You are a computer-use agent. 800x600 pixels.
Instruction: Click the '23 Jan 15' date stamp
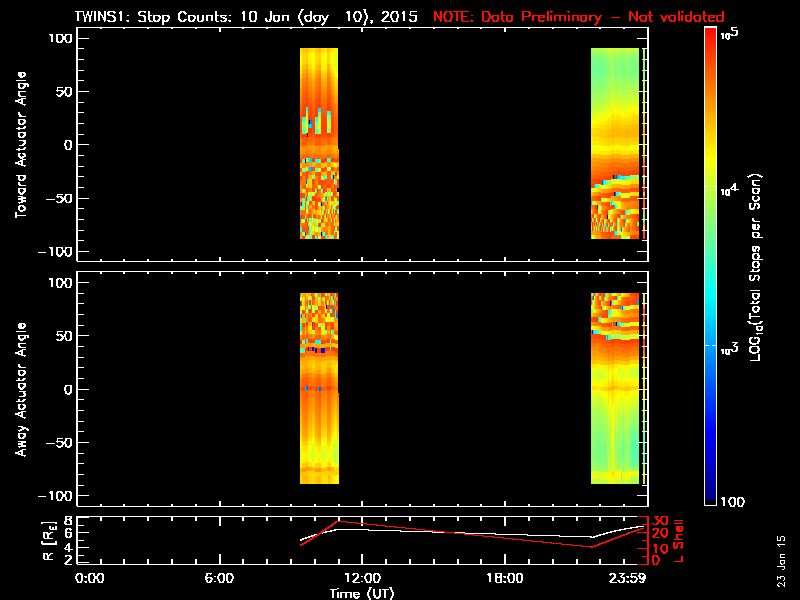[781, 561]
